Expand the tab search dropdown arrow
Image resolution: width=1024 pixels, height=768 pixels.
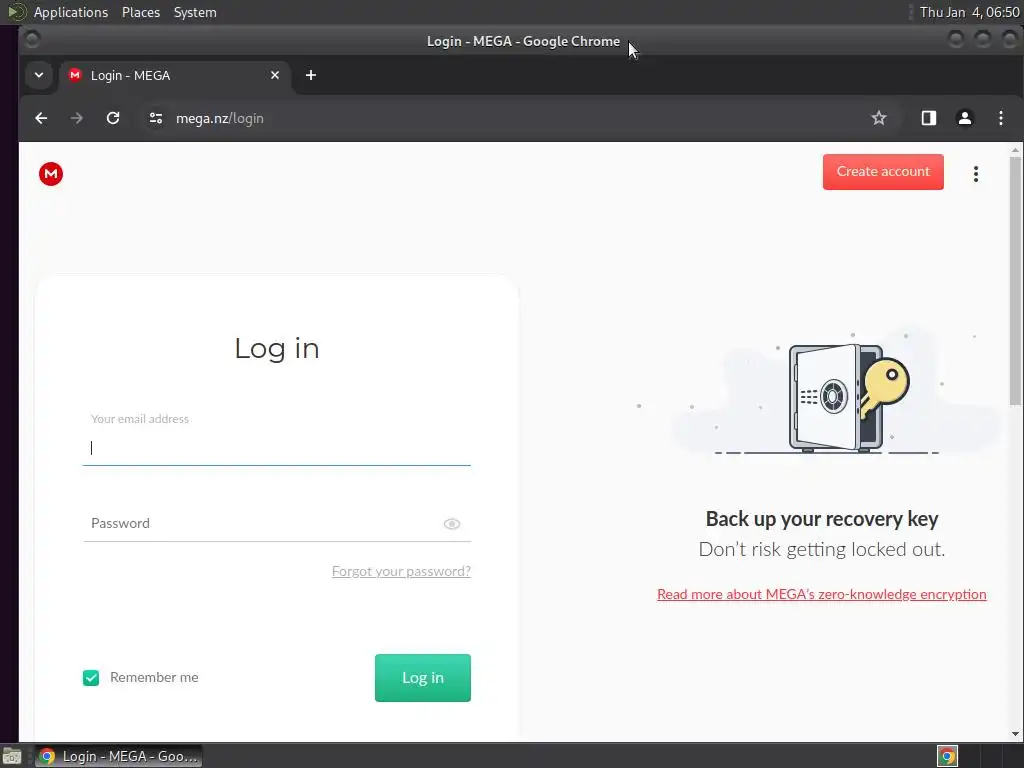39,75
